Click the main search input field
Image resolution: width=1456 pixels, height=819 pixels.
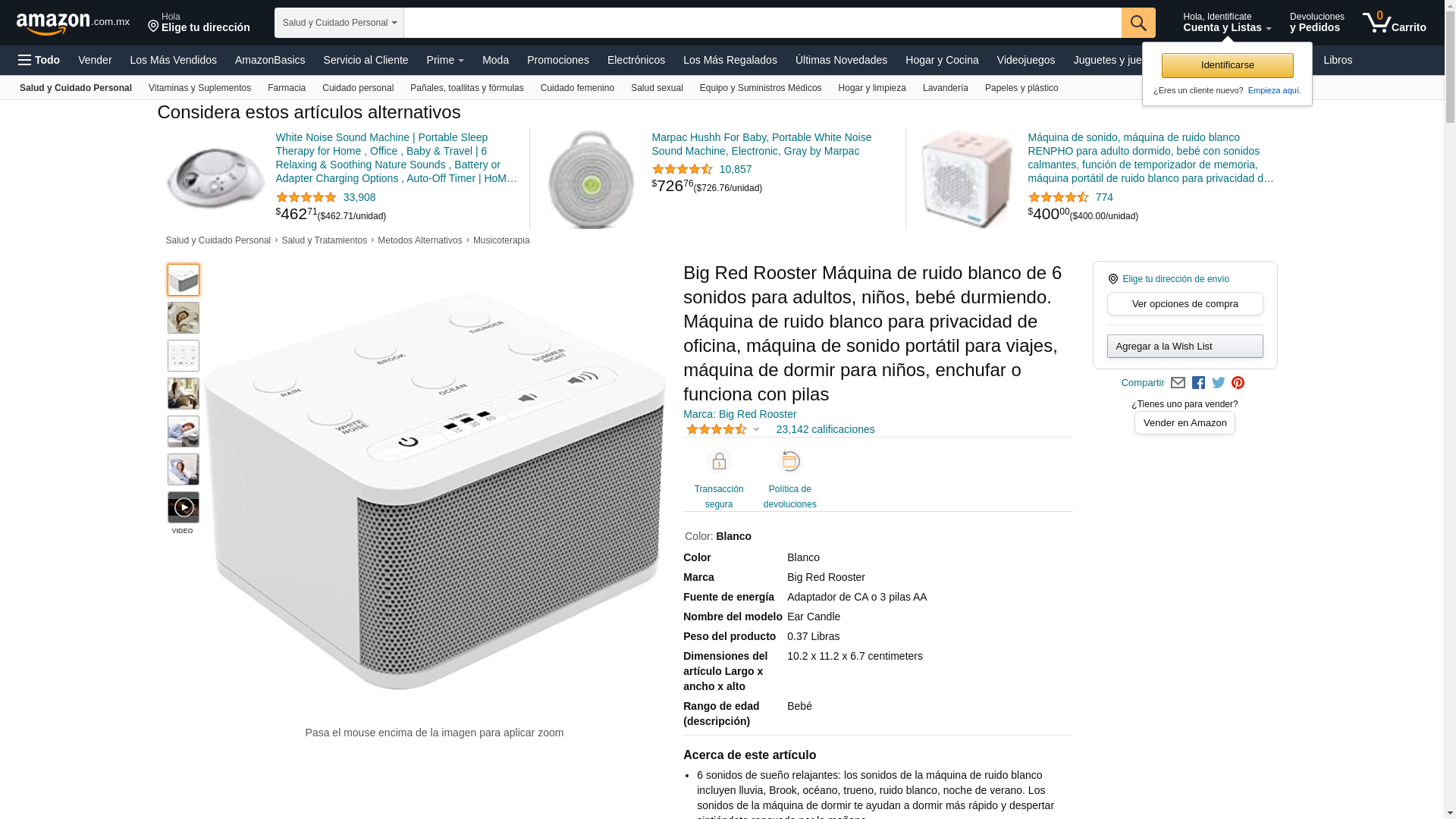click(x=762, y=23)
